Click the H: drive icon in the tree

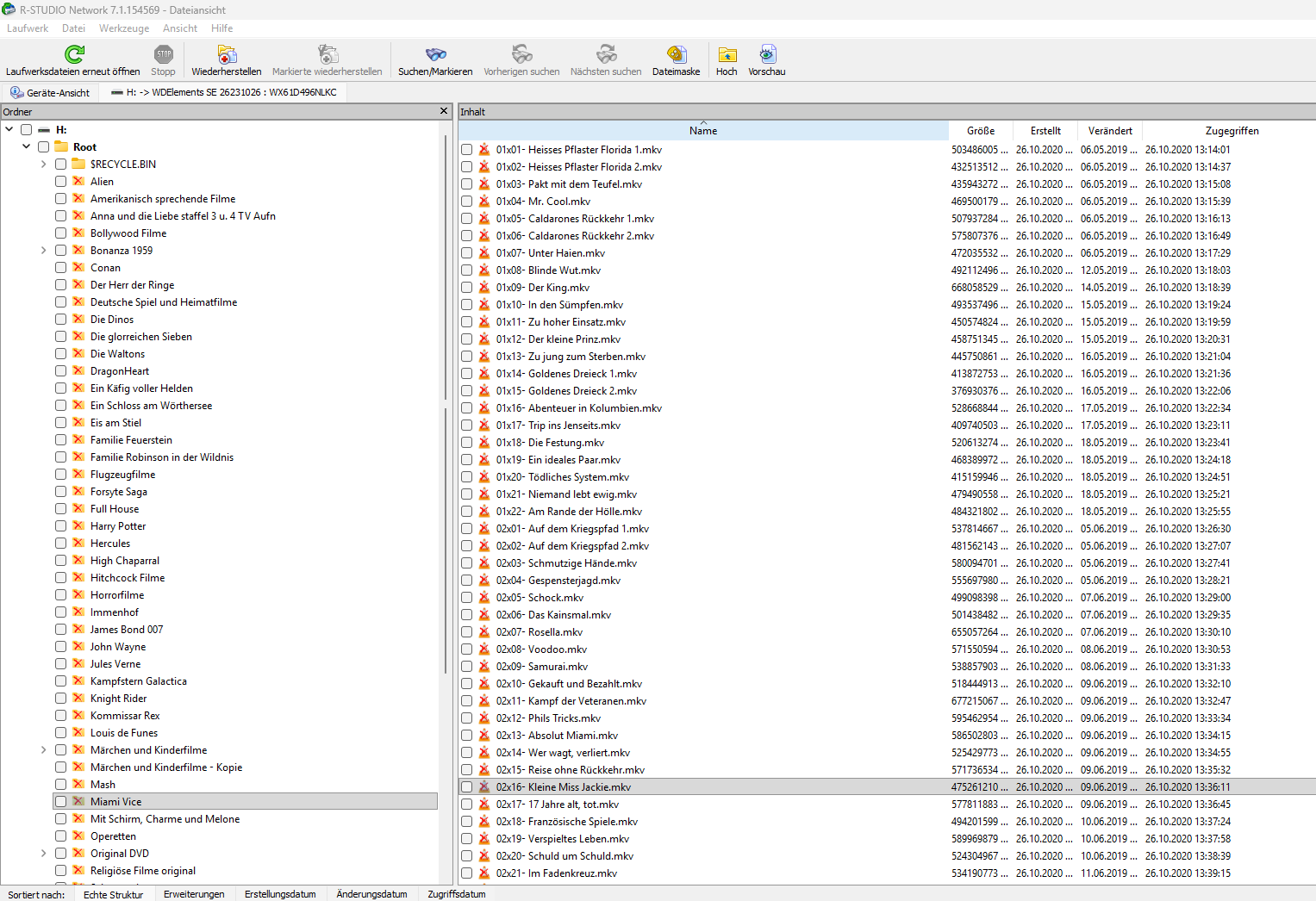44,129
